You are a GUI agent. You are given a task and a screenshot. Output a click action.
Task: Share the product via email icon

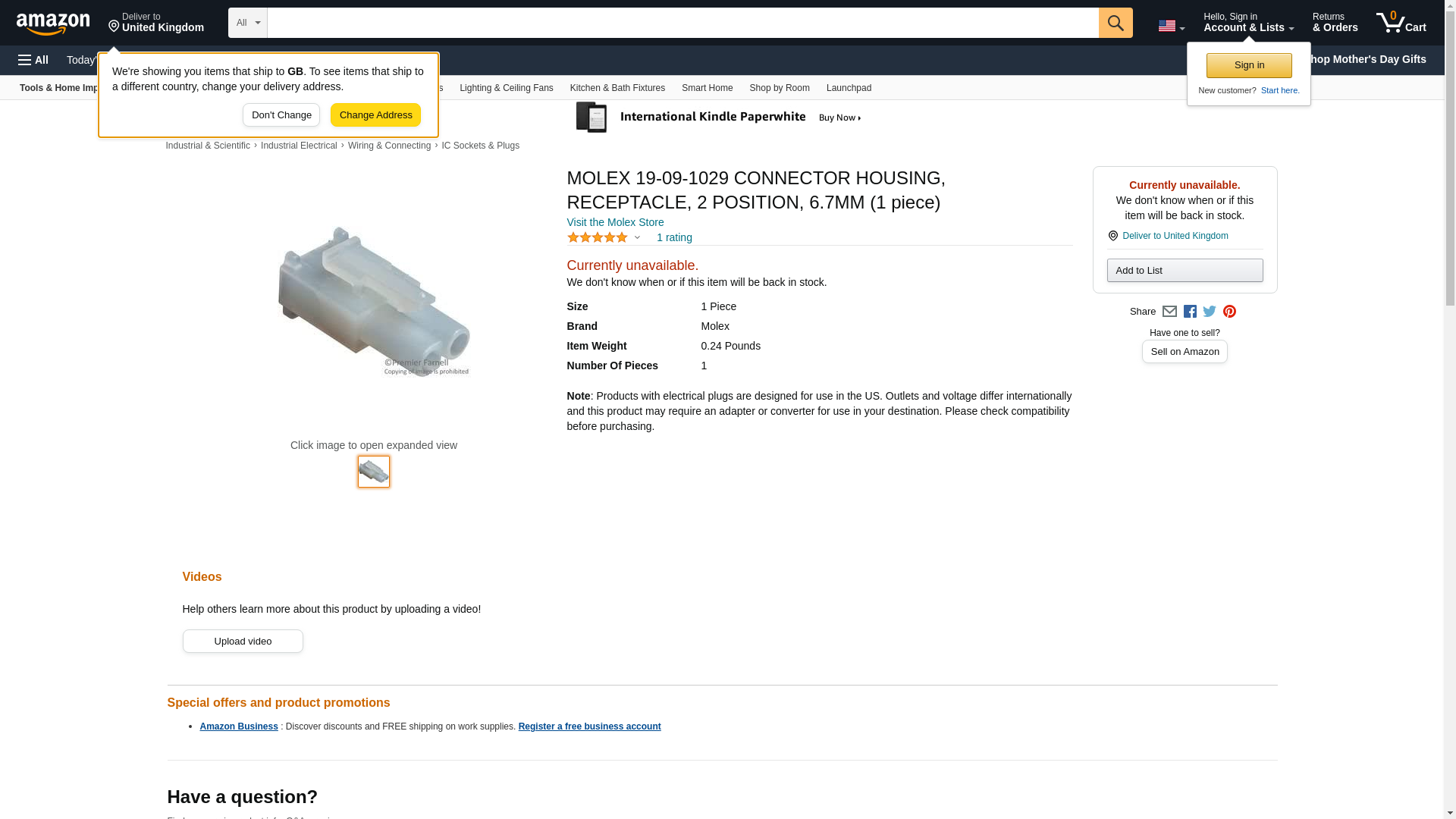[1169, 312]
